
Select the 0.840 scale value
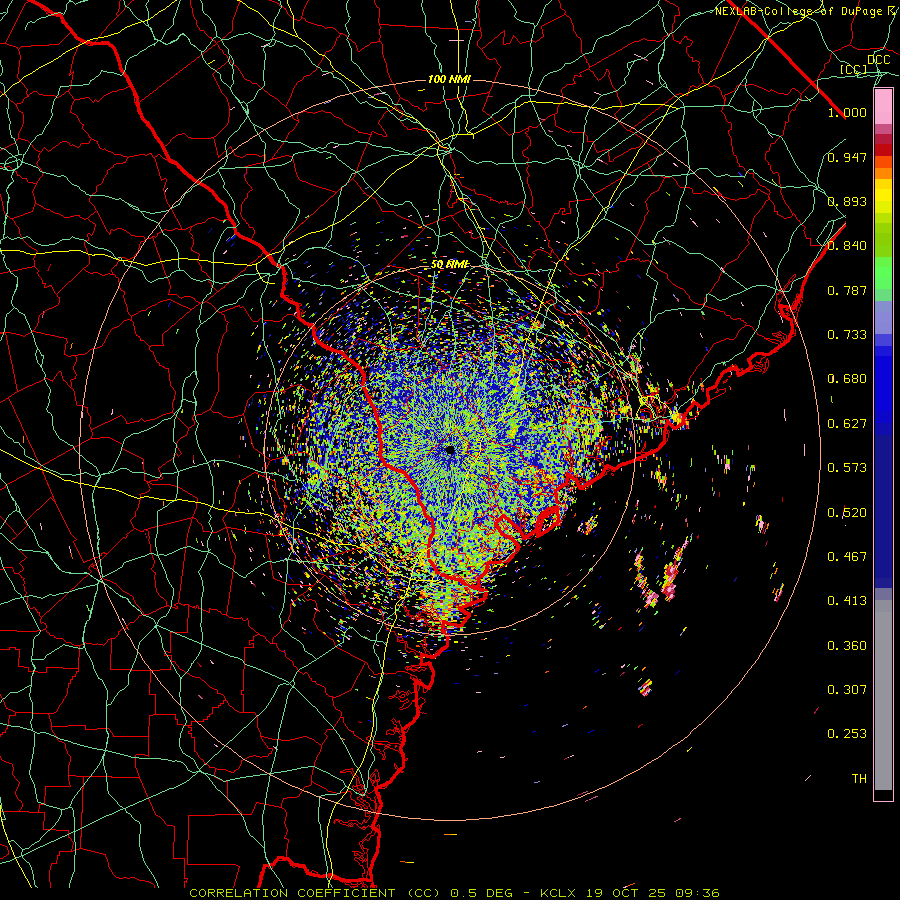(x=847, y=246)
